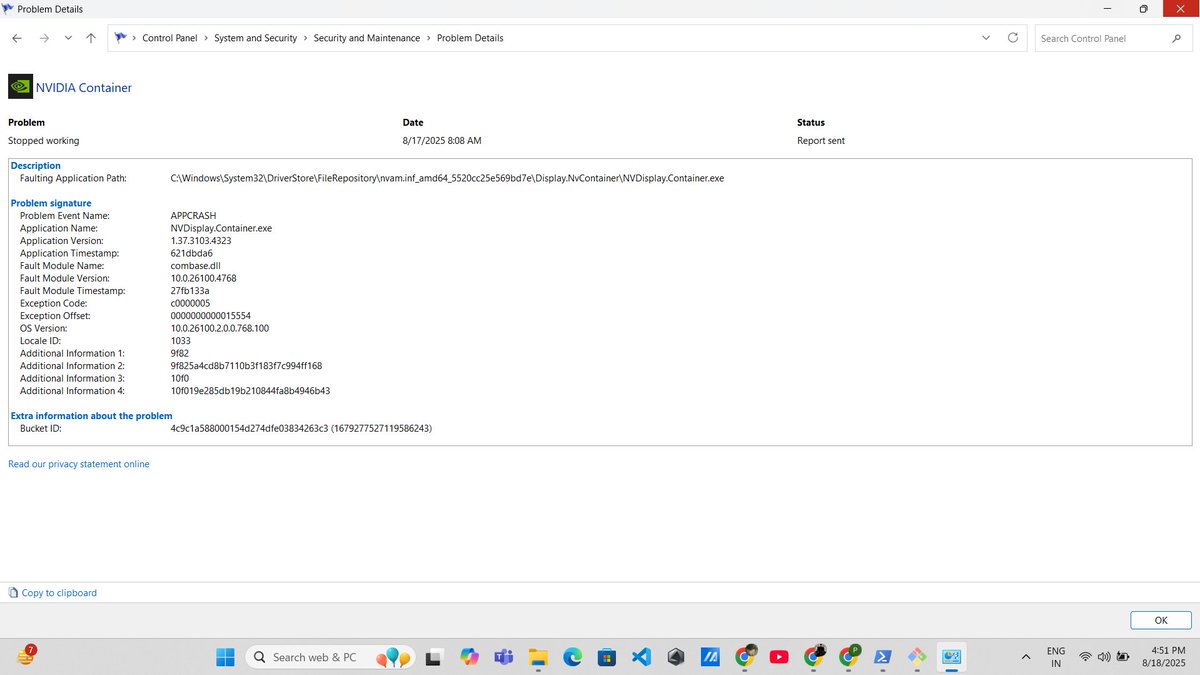Open the privacy statement online link

79,463
